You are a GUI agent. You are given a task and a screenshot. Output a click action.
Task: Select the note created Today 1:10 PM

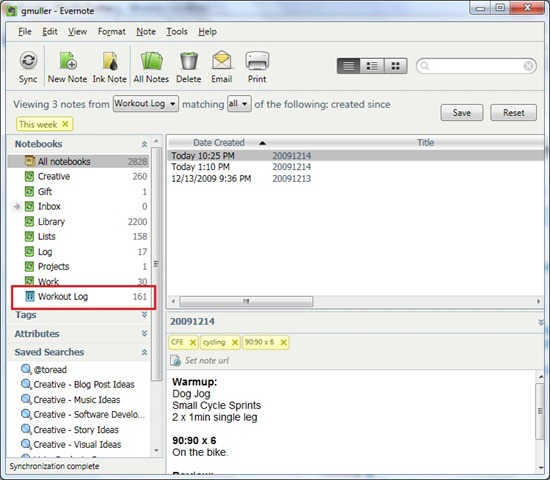coord(356,167)
